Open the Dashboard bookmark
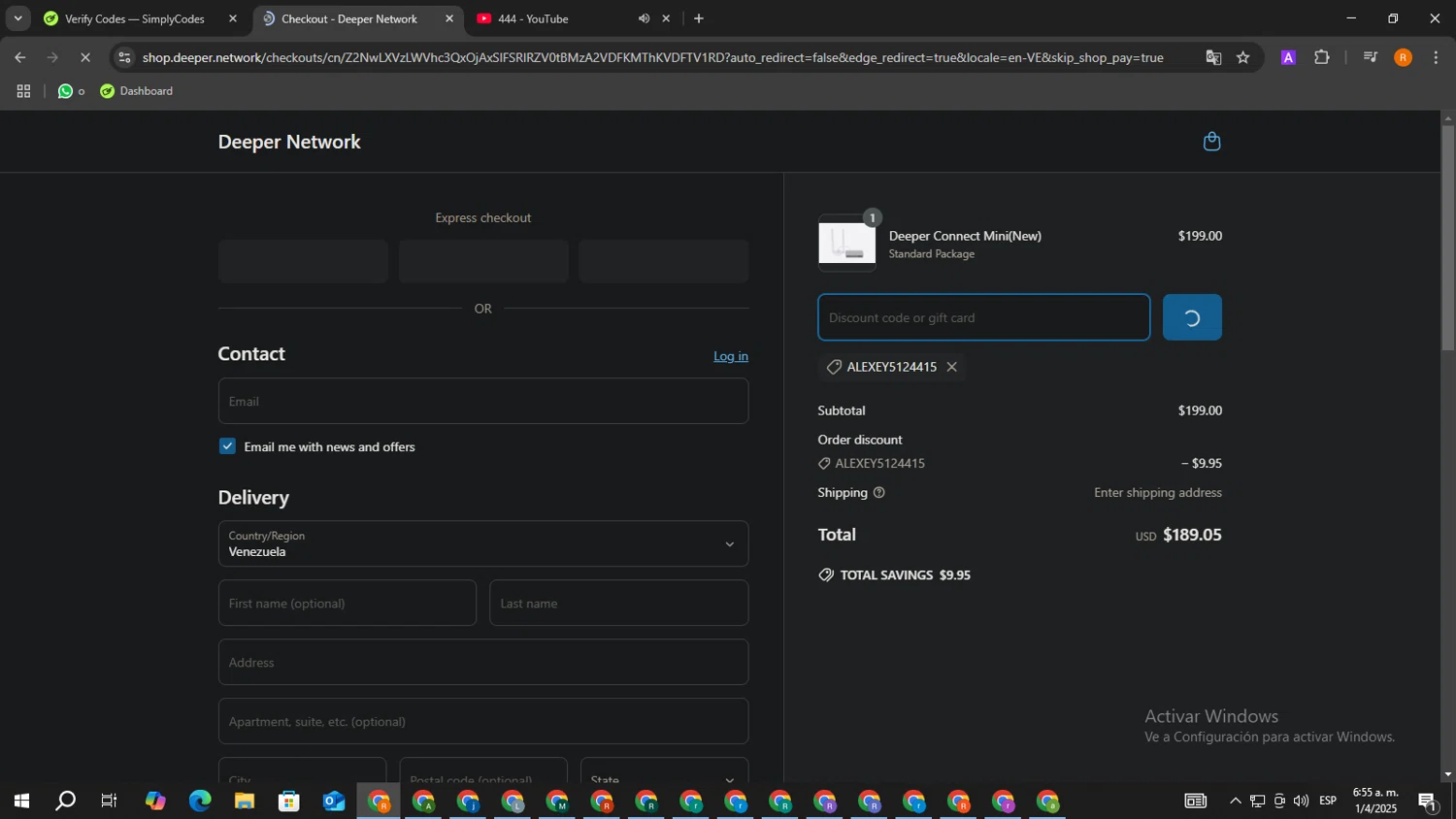 click(x=137, y=91)
